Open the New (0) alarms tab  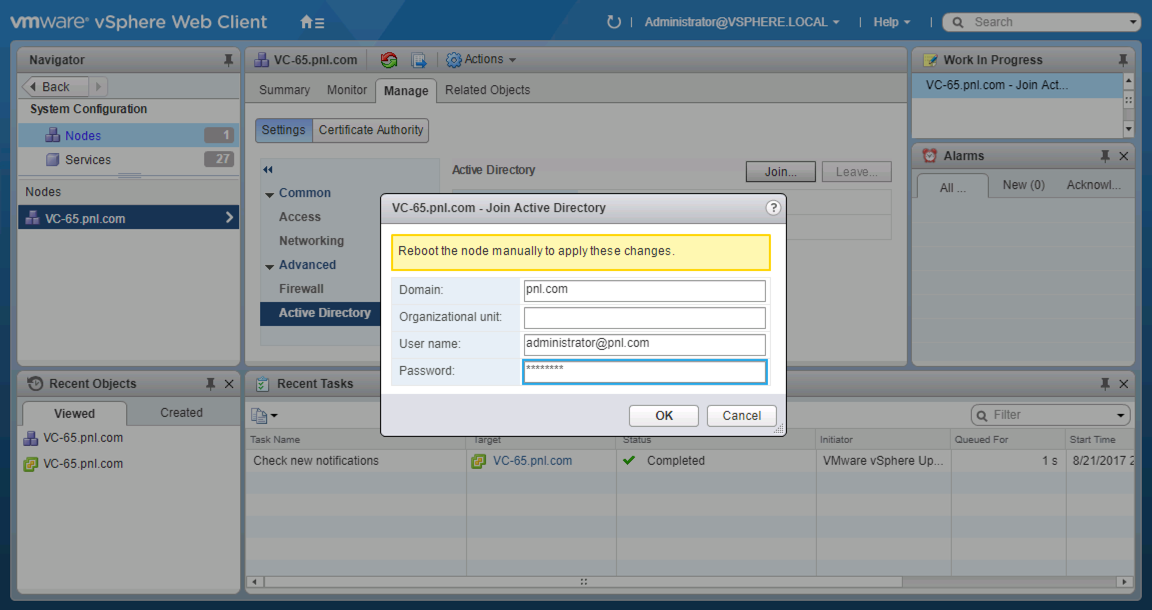tap(1023, 185)
